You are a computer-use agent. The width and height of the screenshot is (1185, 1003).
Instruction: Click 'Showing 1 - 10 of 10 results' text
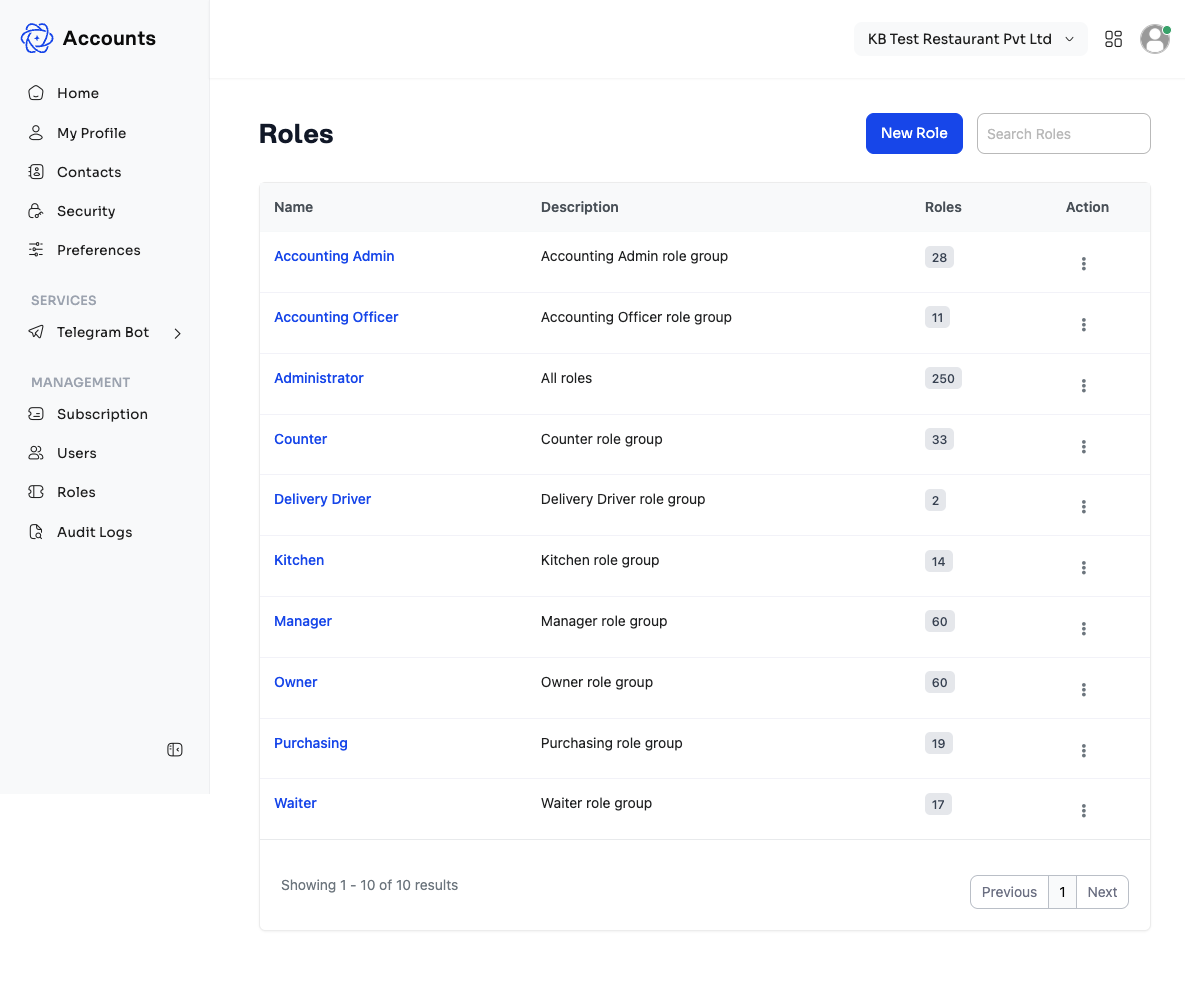click(370, 885)
